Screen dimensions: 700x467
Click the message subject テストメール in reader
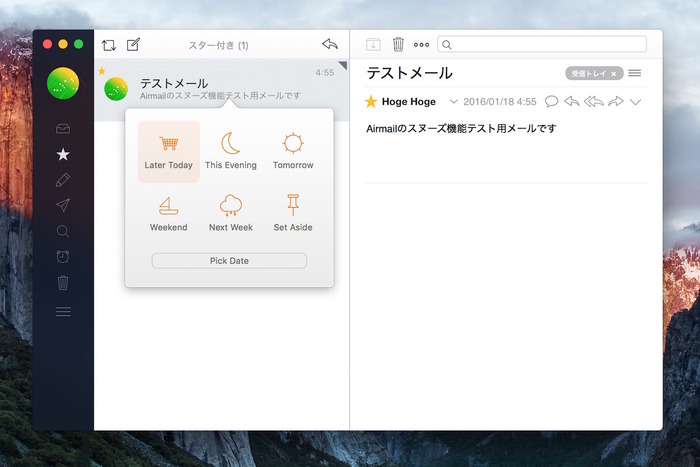pyautogui.click(x=409, y=73)
